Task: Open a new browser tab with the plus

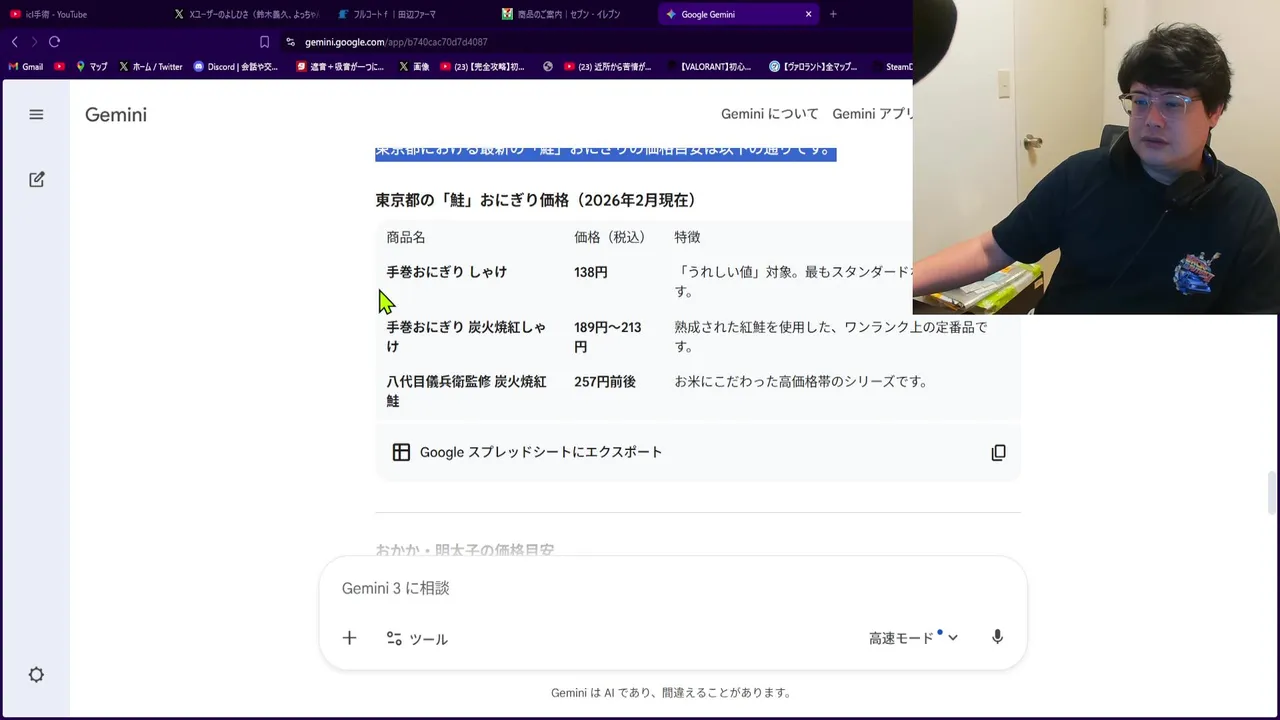Action: [x=833, y=14]
